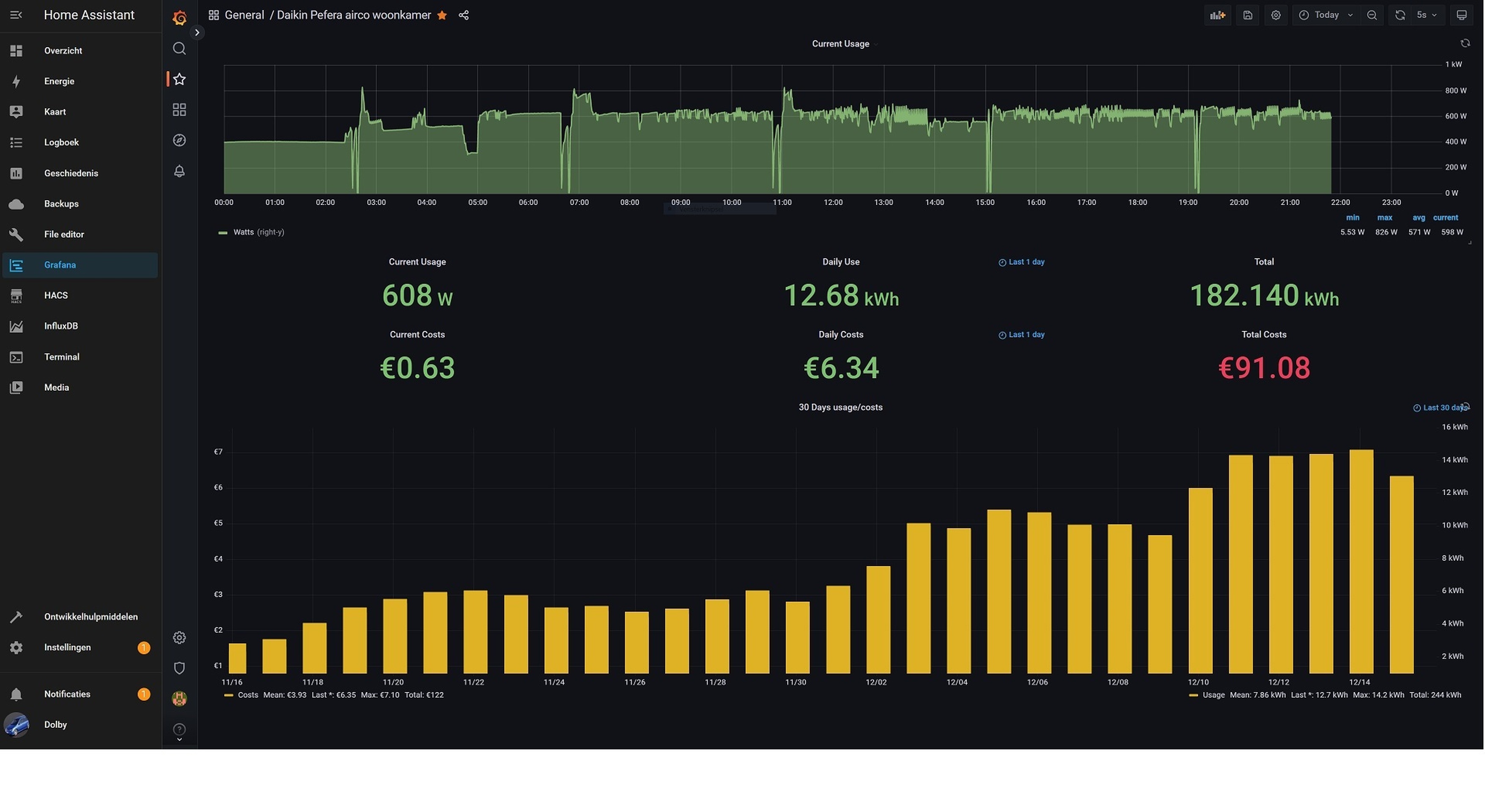Viewport: 1485px width, 812px height.
Task: Cycle the TV view mode
Action: pyautogui.click(x=1461, y=15)
